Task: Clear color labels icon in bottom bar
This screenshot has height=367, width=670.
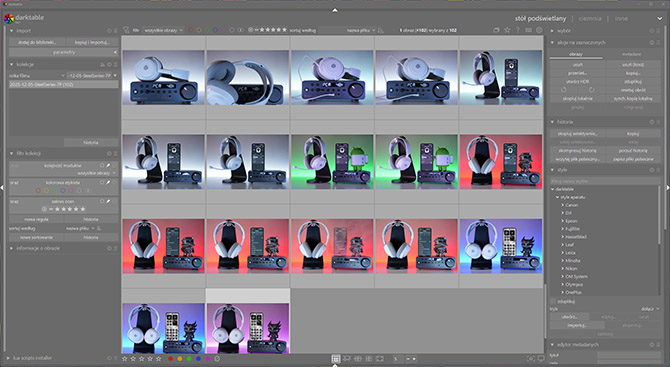Action: pos(217,359)
